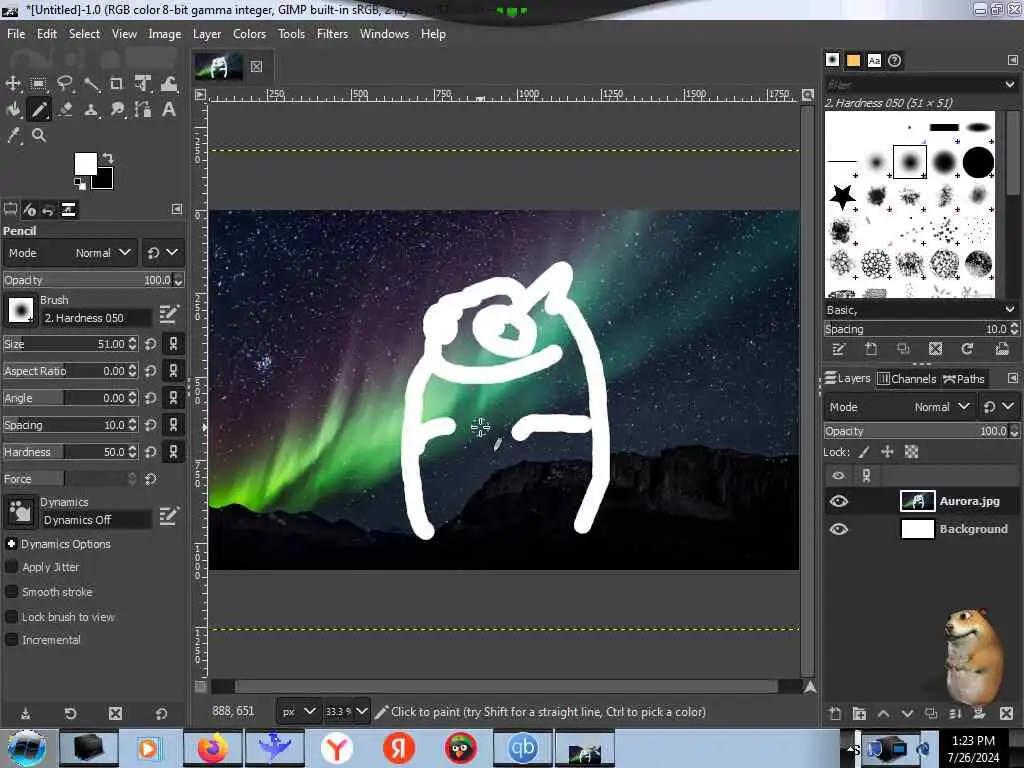1024x768 pixels.
Task: Toggle lock alpha channel
Action: coord(911,451)
